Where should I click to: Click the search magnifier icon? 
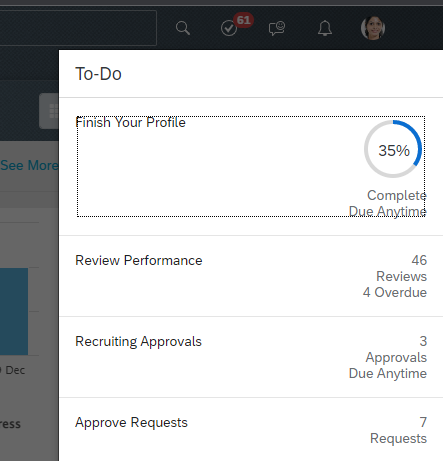tap(183, 28)
